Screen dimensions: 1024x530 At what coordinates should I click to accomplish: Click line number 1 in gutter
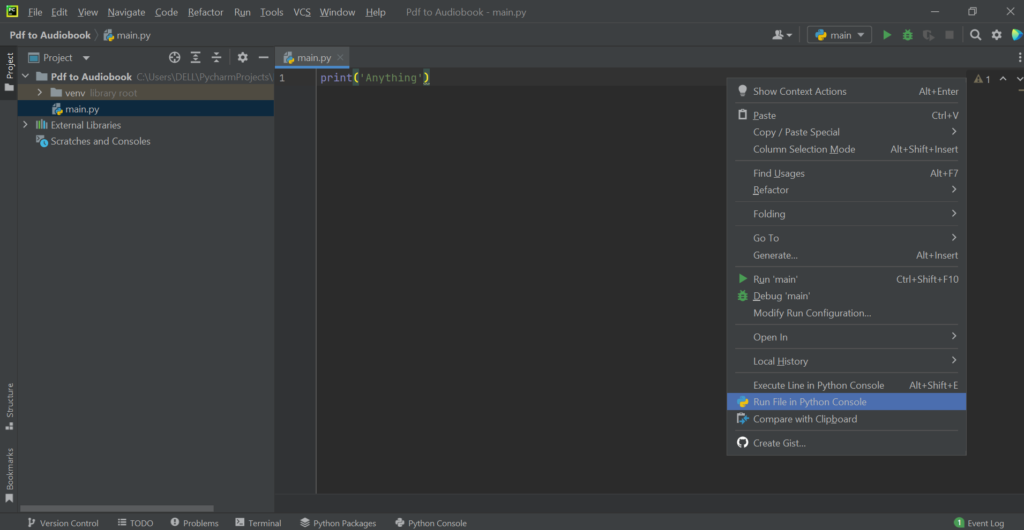(282, 78)
